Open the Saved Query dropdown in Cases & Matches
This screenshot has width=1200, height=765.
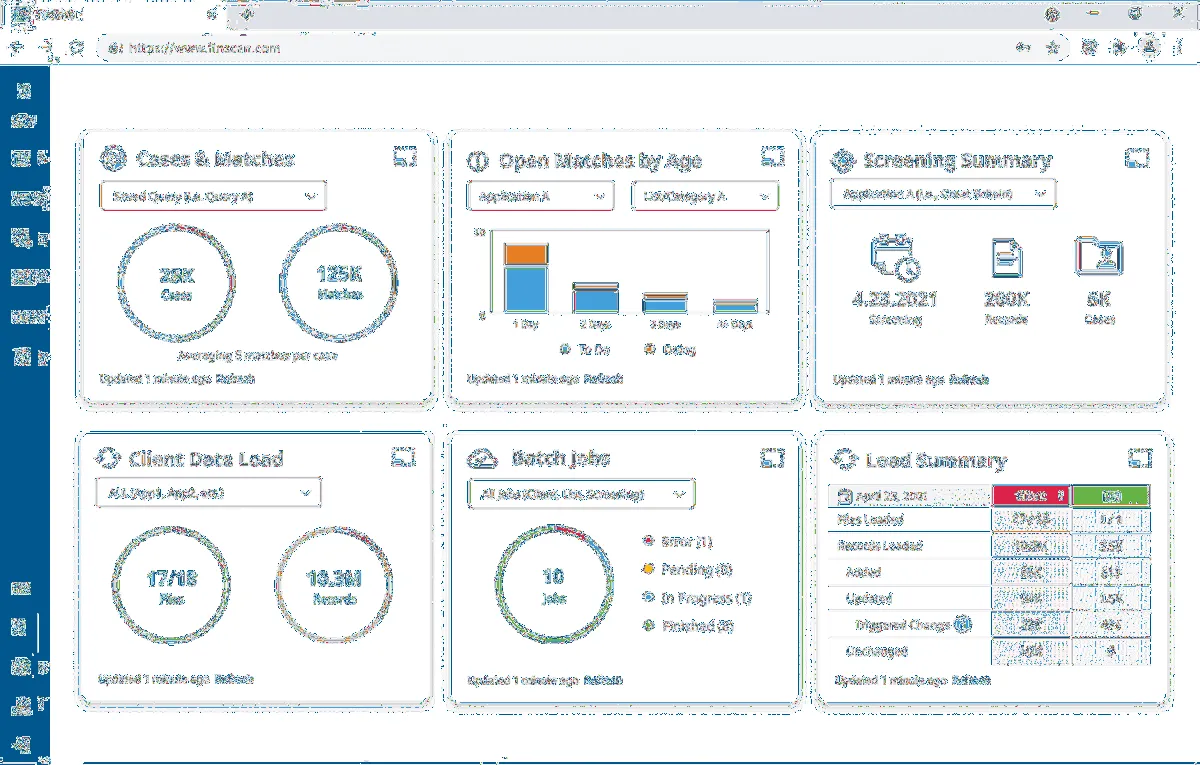212,196
